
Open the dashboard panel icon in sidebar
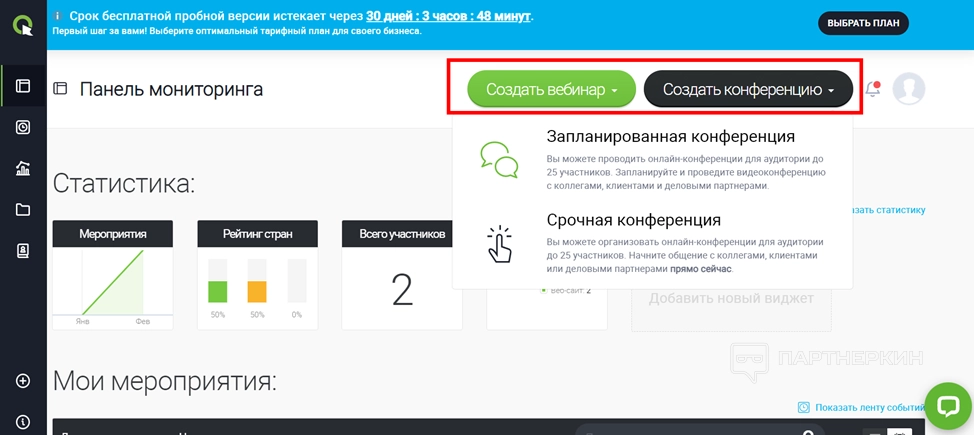point(23,86)
